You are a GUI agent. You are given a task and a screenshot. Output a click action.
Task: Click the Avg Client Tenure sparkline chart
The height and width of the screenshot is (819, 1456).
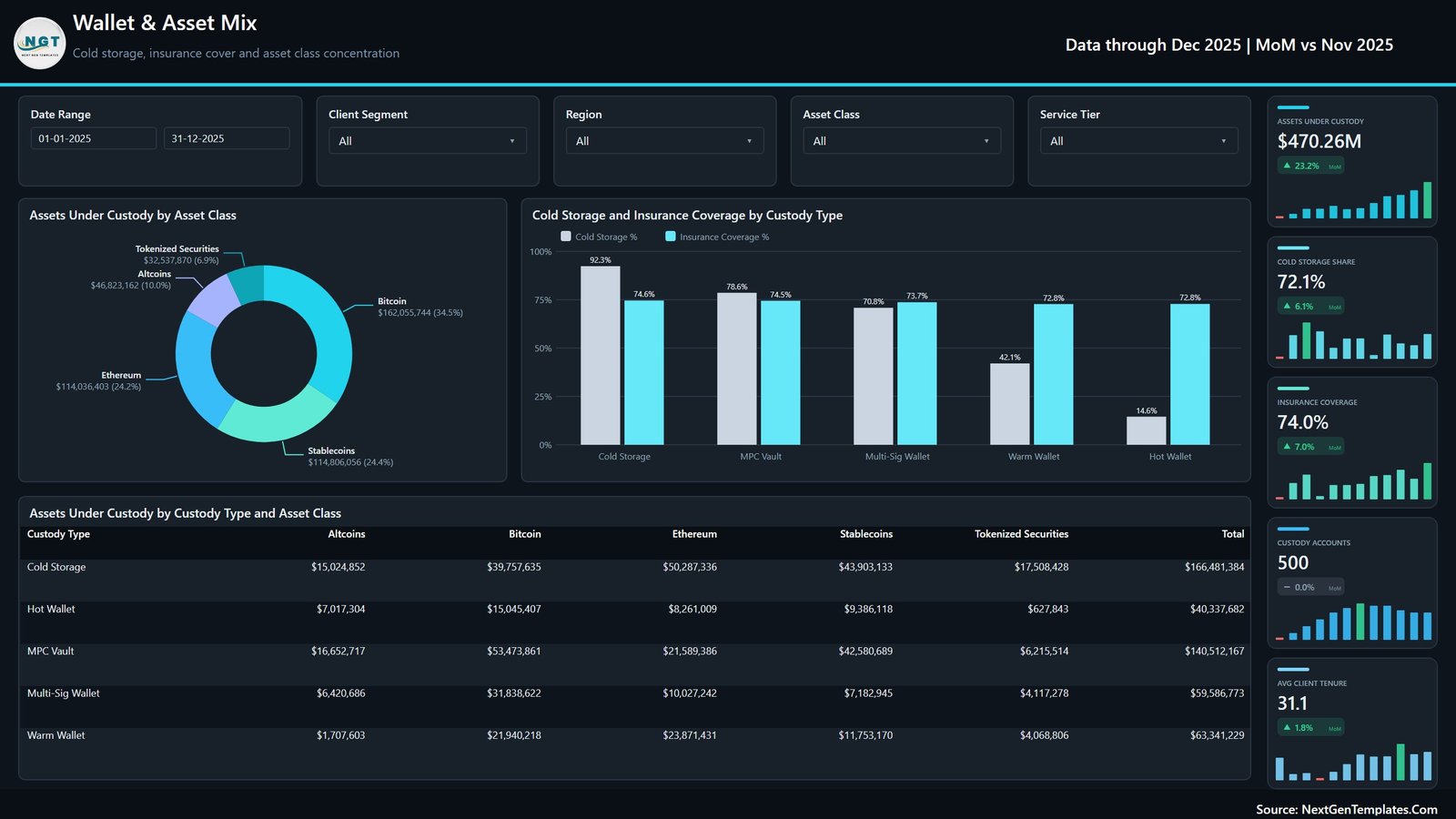pos(1353,762)
